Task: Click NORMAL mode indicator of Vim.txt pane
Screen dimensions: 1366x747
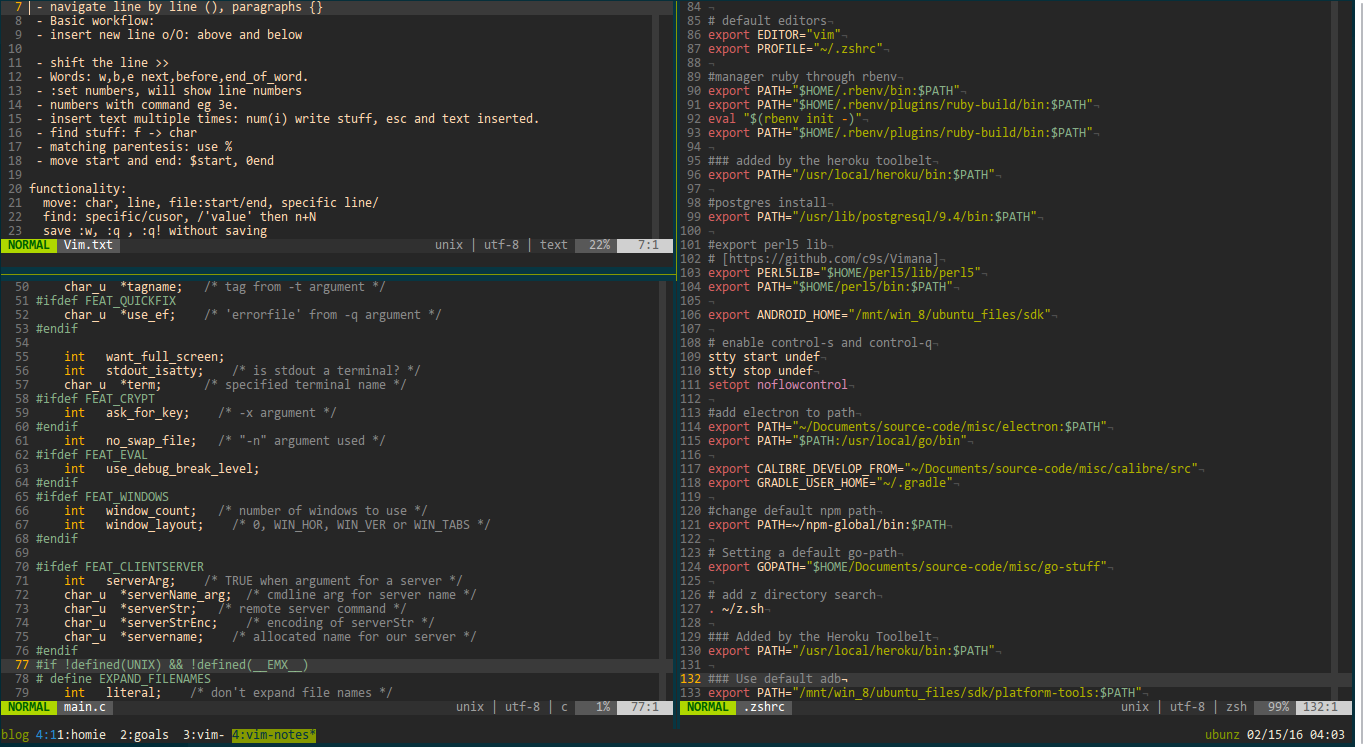Action: point(28,245)
